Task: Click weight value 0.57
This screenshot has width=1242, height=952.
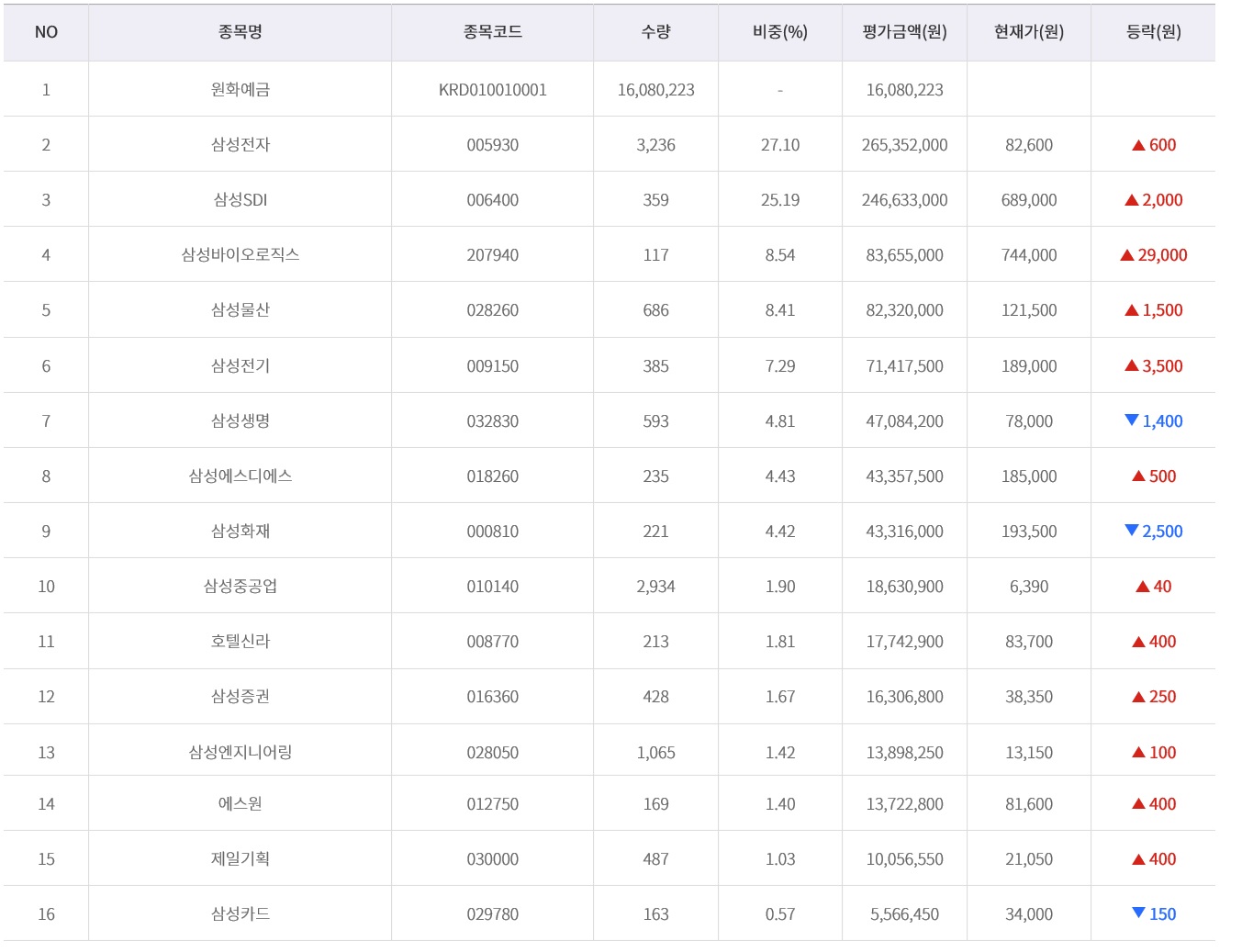Action: [779, 914]
